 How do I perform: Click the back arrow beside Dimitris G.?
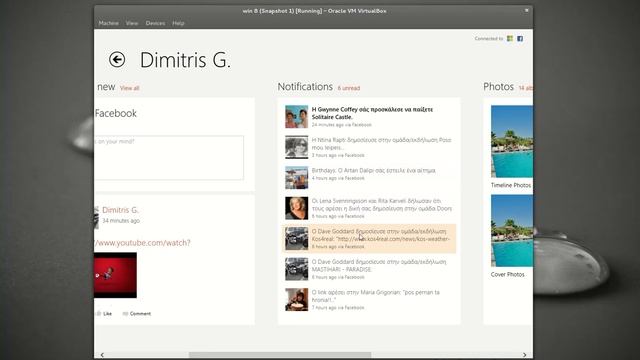point(117,60)
